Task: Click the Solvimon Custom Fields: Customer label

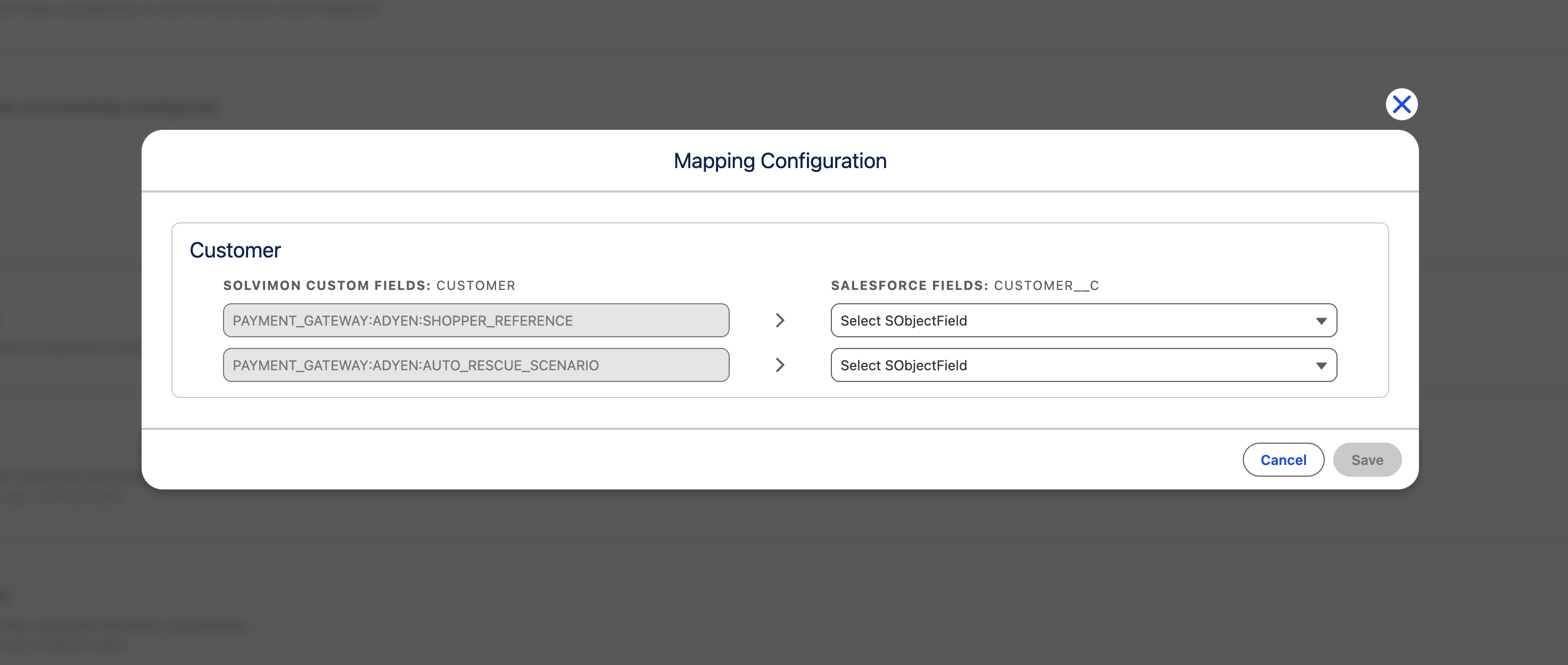Action: pyautogui.click(x=369, y=285)
